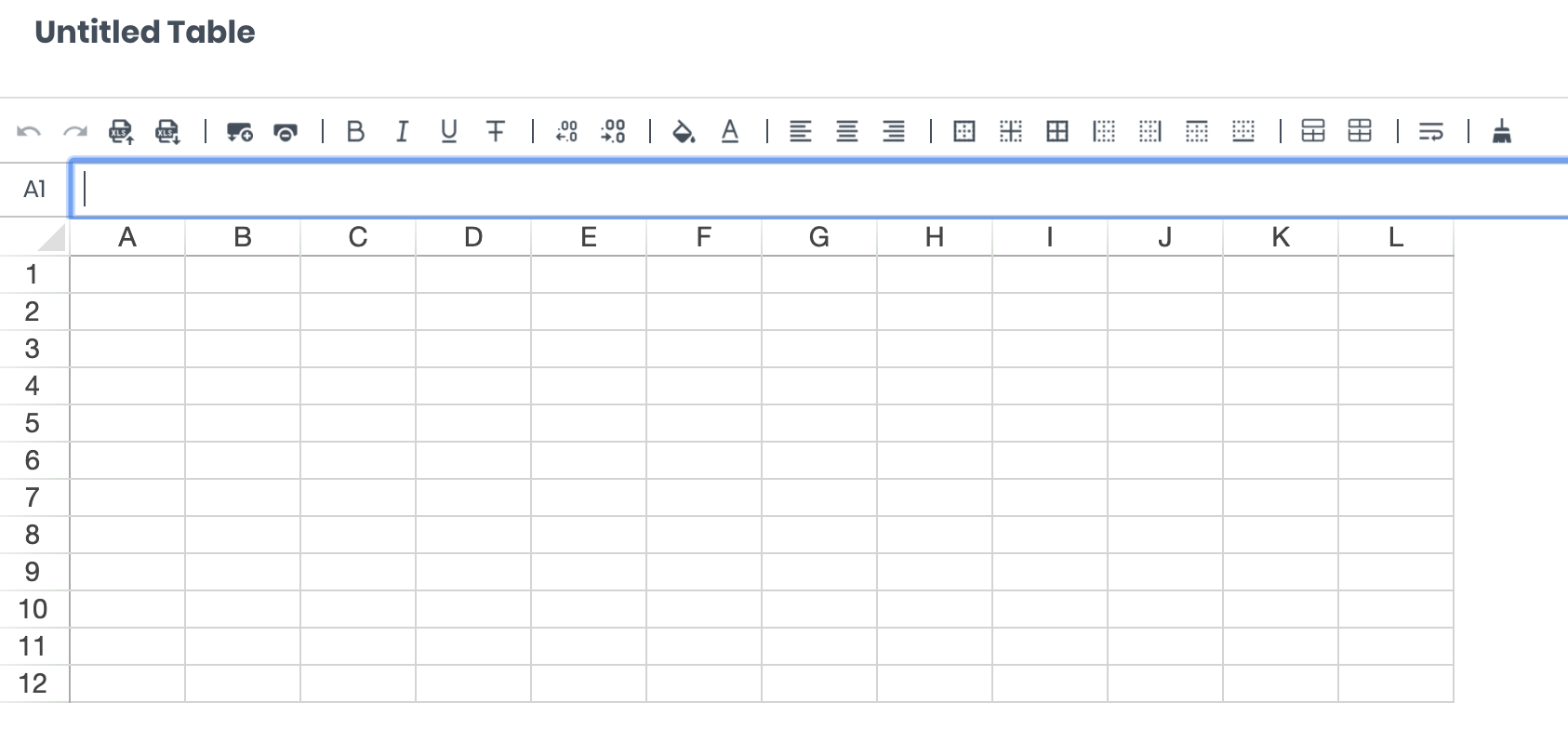Click the XLS export icon
The image size is (1568, 742).
point(167,131)
